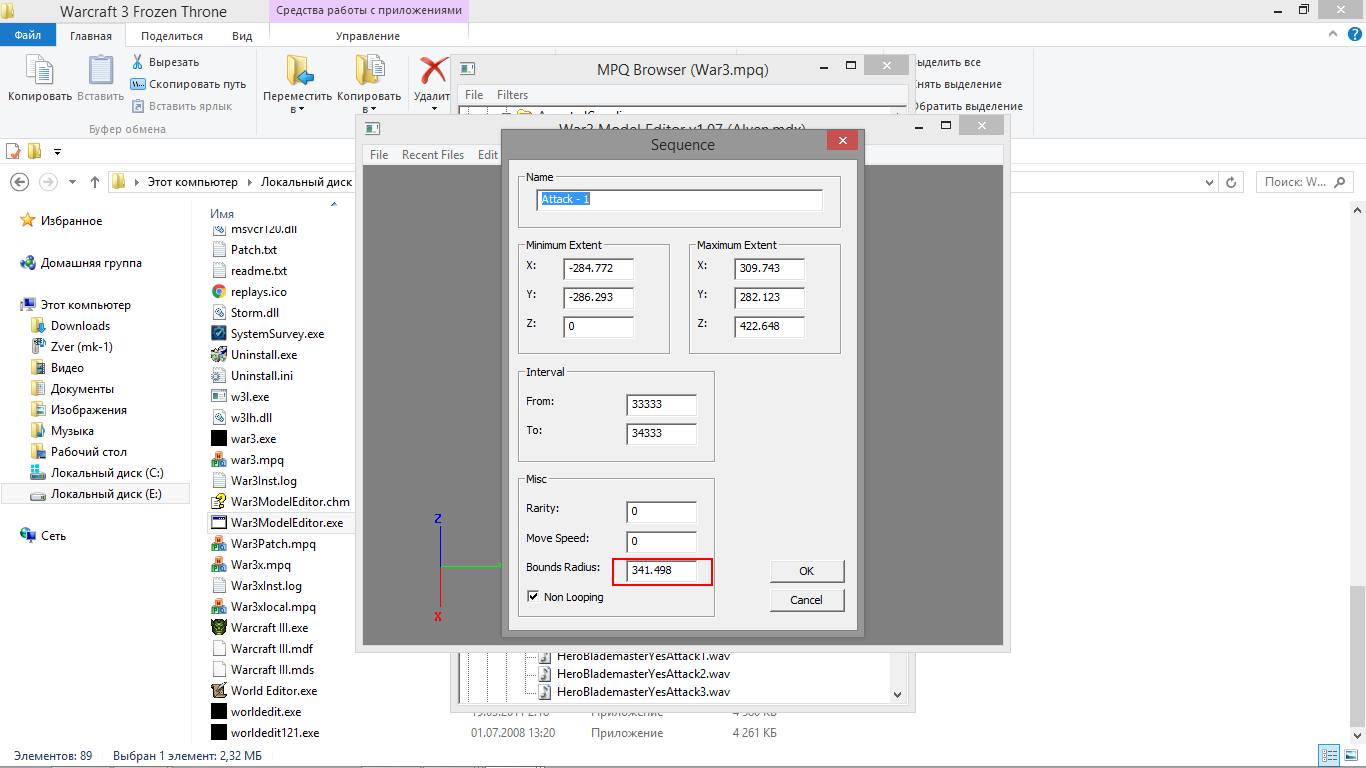The image size is (1366, 768).
Task: Click the Копировать icon in Explorer ribbon
Action: 40,79
